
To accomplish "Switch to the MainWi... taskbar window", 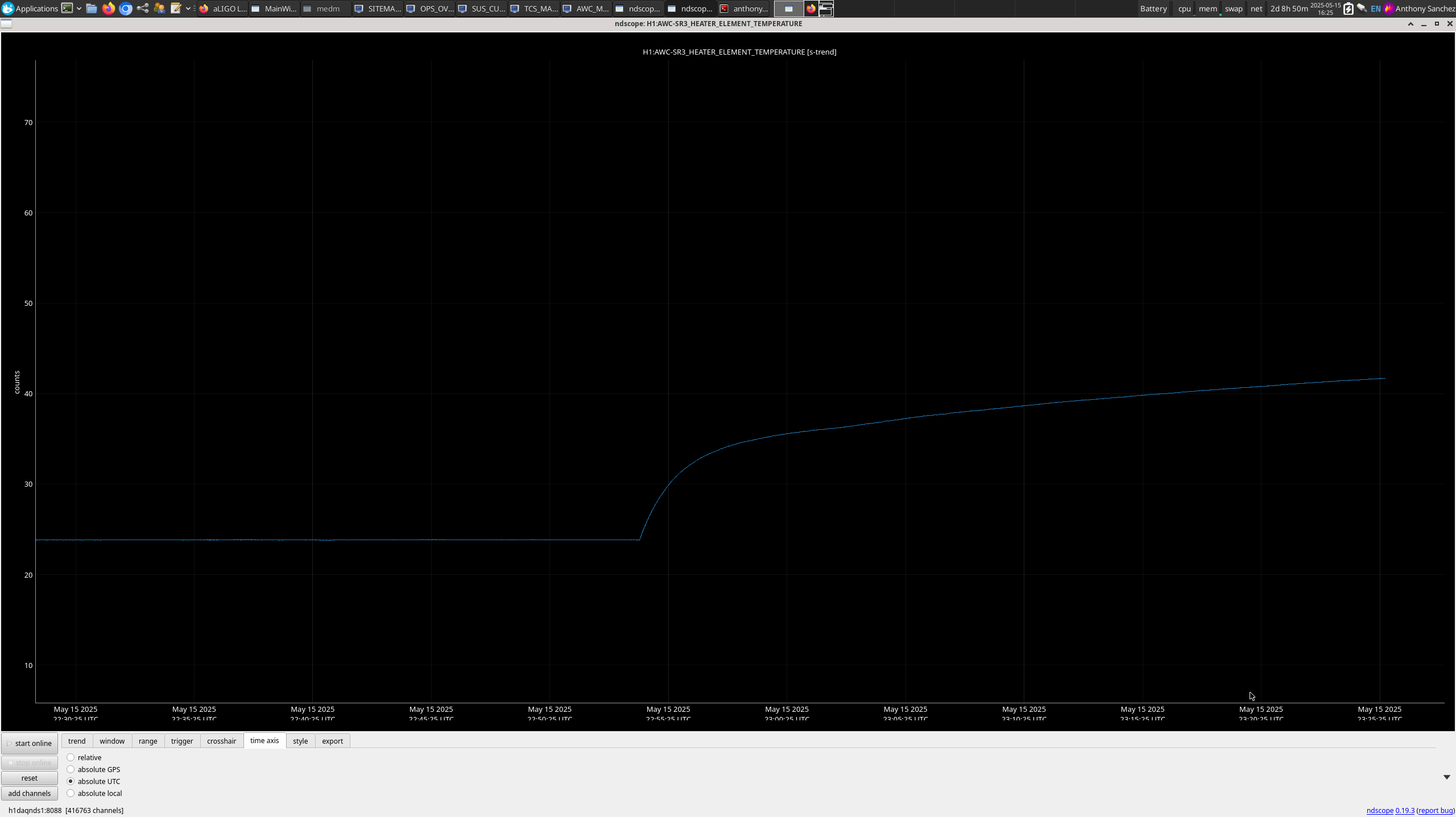I will (275, 9).
